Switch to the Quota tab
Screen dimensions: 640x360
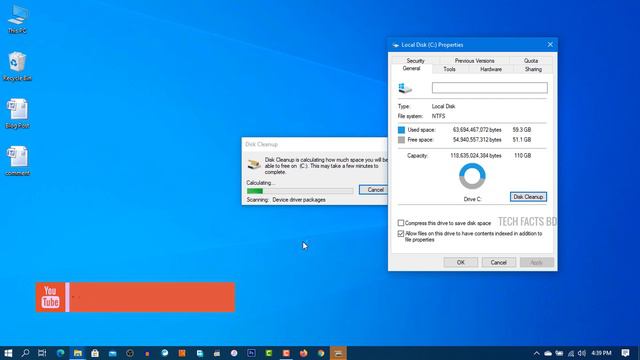coord(531,60)
